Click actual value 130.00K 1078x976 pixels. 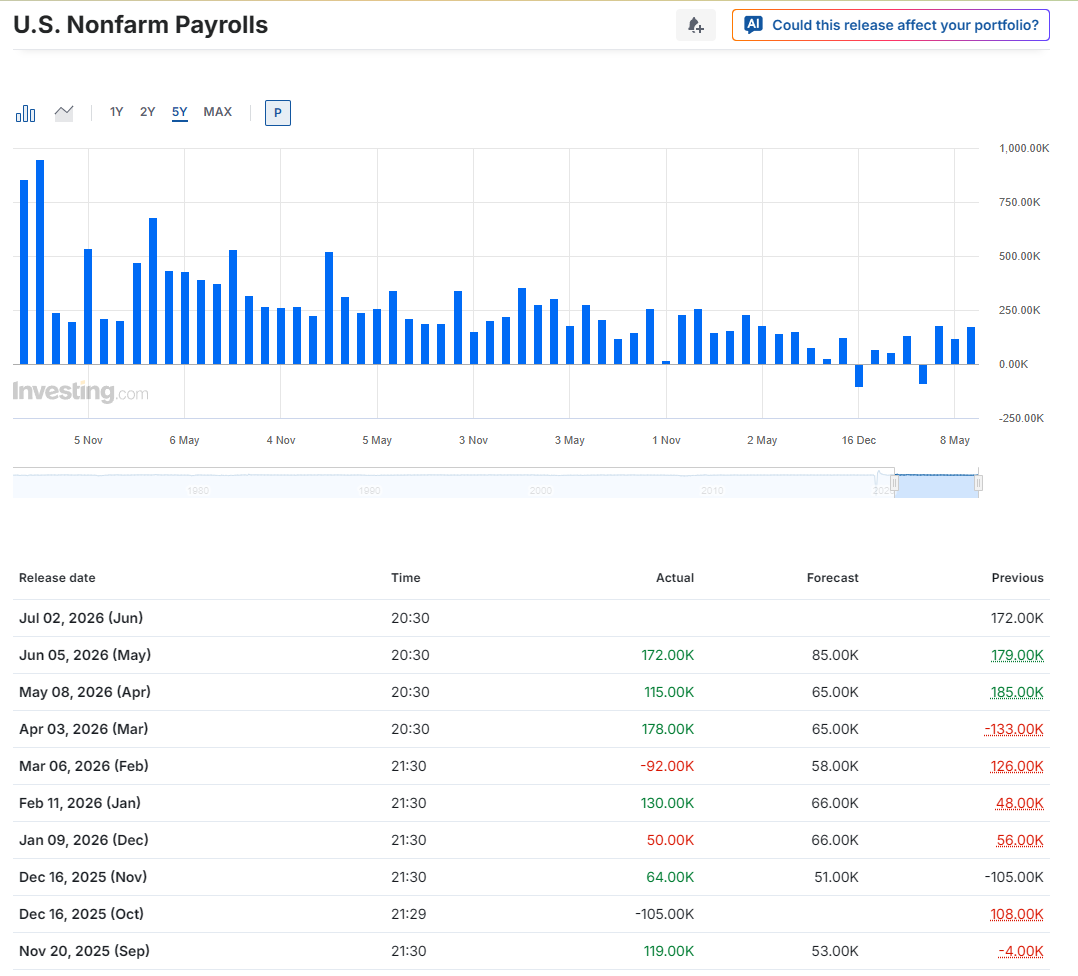coord(668,803)
